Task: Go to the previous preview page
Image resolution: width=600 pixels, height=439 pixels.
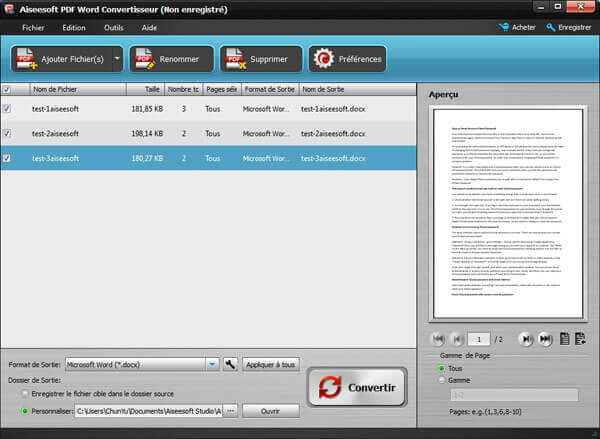Action: pos(457,339)
